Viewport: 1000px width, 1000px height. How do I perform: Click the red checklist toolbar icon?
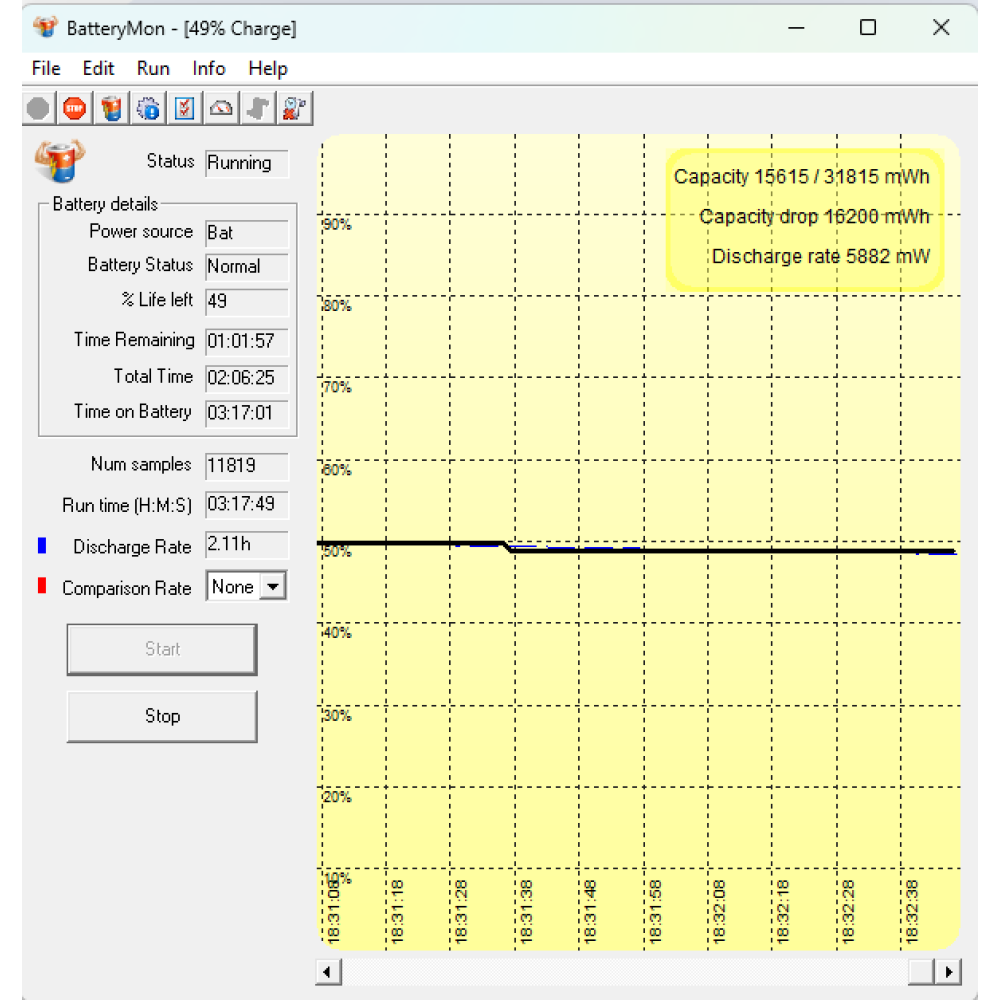tap(185, 108)
